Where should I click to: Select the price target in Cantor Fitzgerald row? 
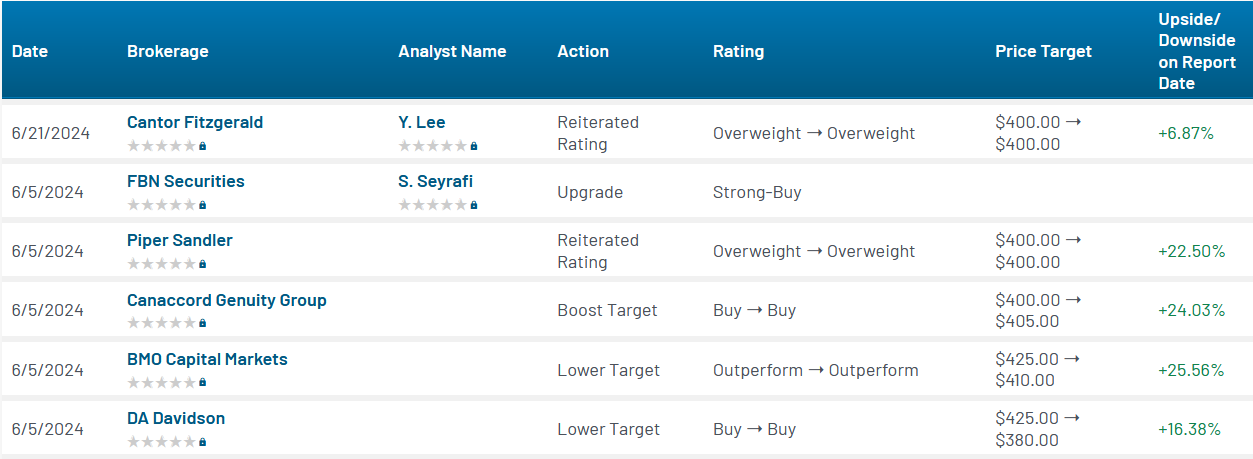1039,133
